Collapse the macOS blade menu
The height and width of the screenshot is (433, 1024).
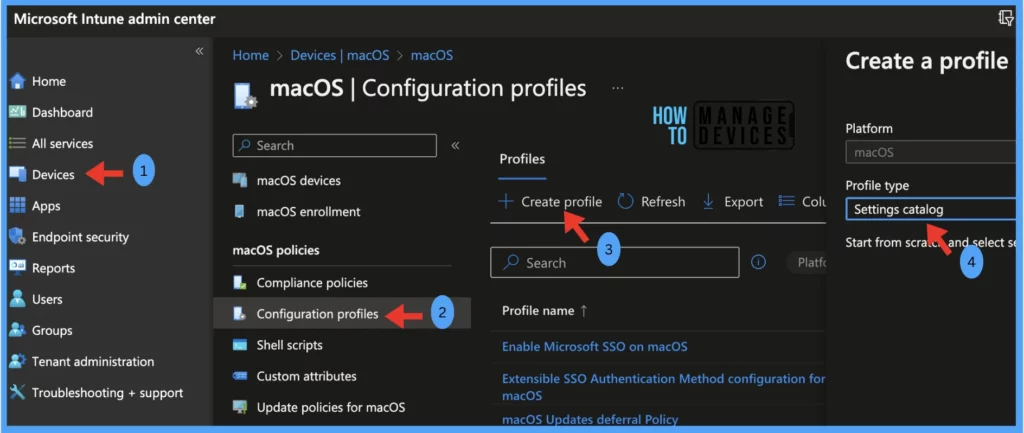[455, 145]
